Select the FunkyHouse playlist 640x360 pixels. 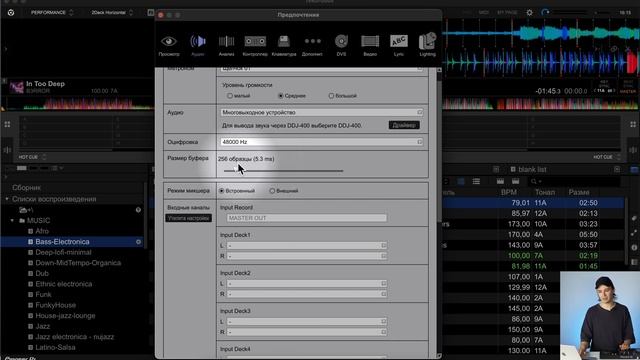point(56,305)
